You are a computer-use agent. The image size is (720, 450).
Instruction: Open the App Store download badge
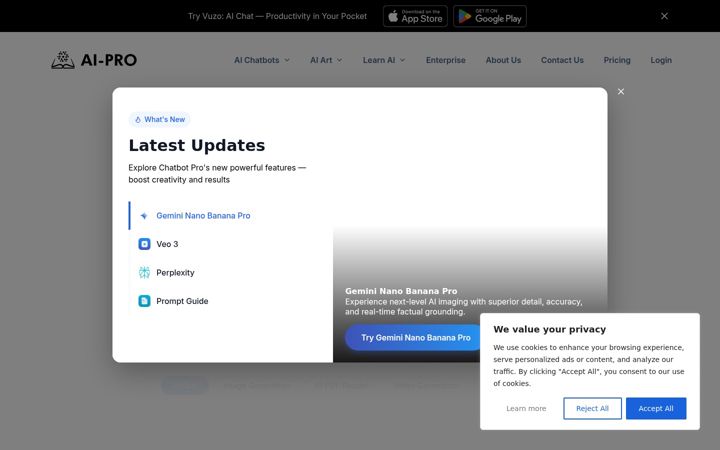tap(415, 16)
